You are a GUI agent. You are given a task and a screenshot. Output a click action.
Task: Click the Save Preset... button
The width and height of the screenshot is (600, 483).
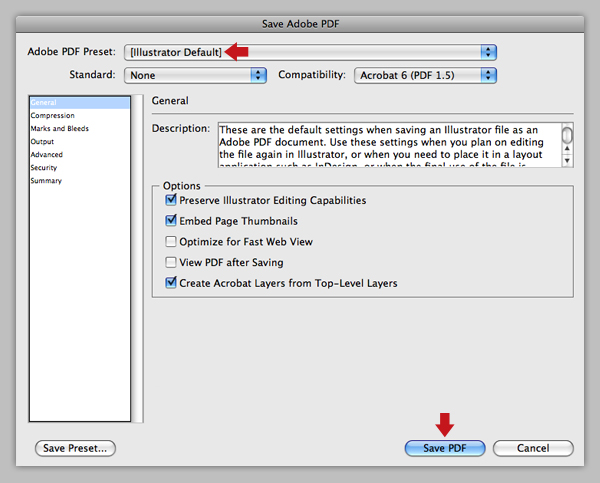75,448
